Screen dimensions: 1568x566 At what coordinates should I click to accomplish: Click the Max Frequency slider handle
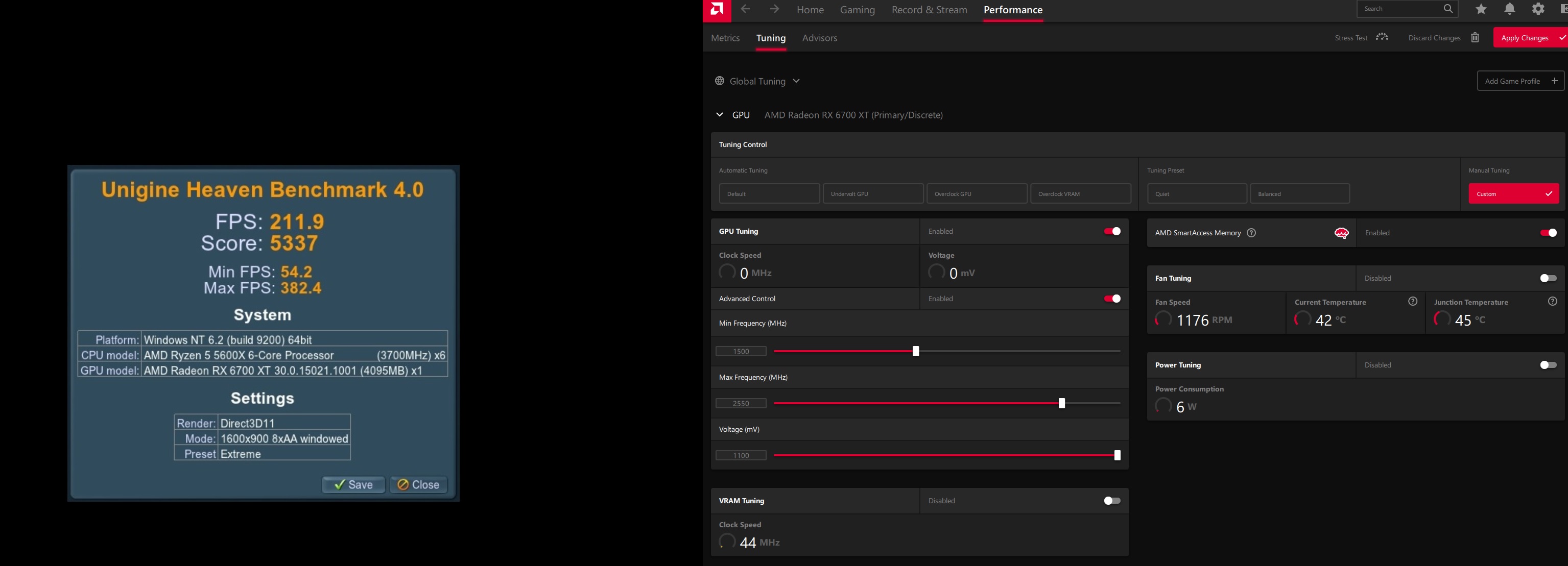[x=1062, y=403]
